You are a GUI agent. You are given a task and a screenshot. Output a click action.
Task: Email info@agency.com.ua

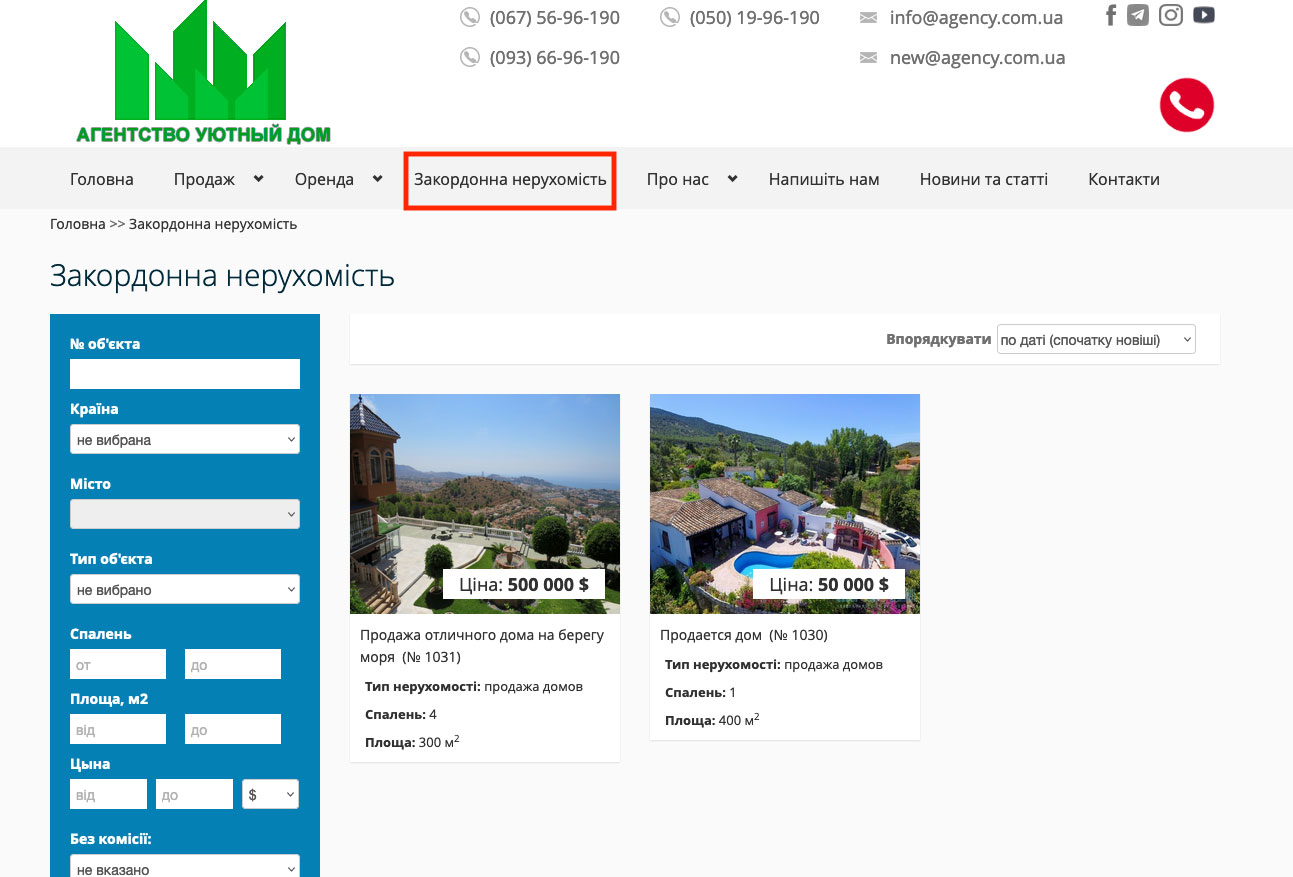click(x=976, y=18)
